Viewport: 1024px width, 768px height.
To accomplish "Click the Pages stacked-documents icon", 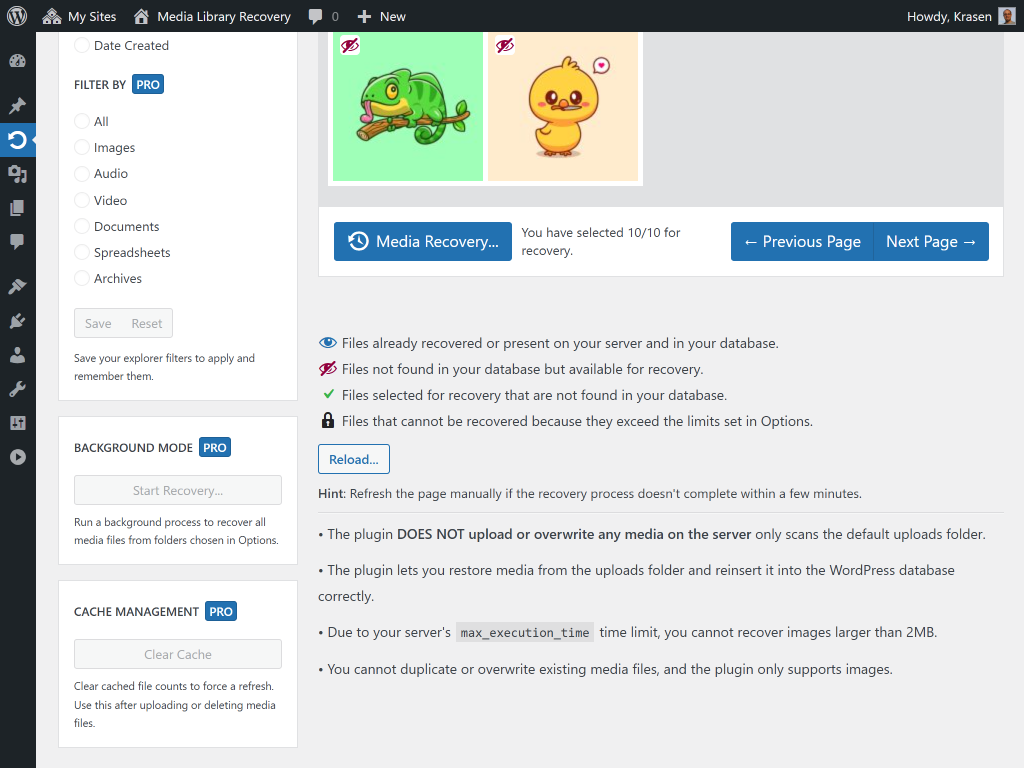I will [x=16, y=208].
